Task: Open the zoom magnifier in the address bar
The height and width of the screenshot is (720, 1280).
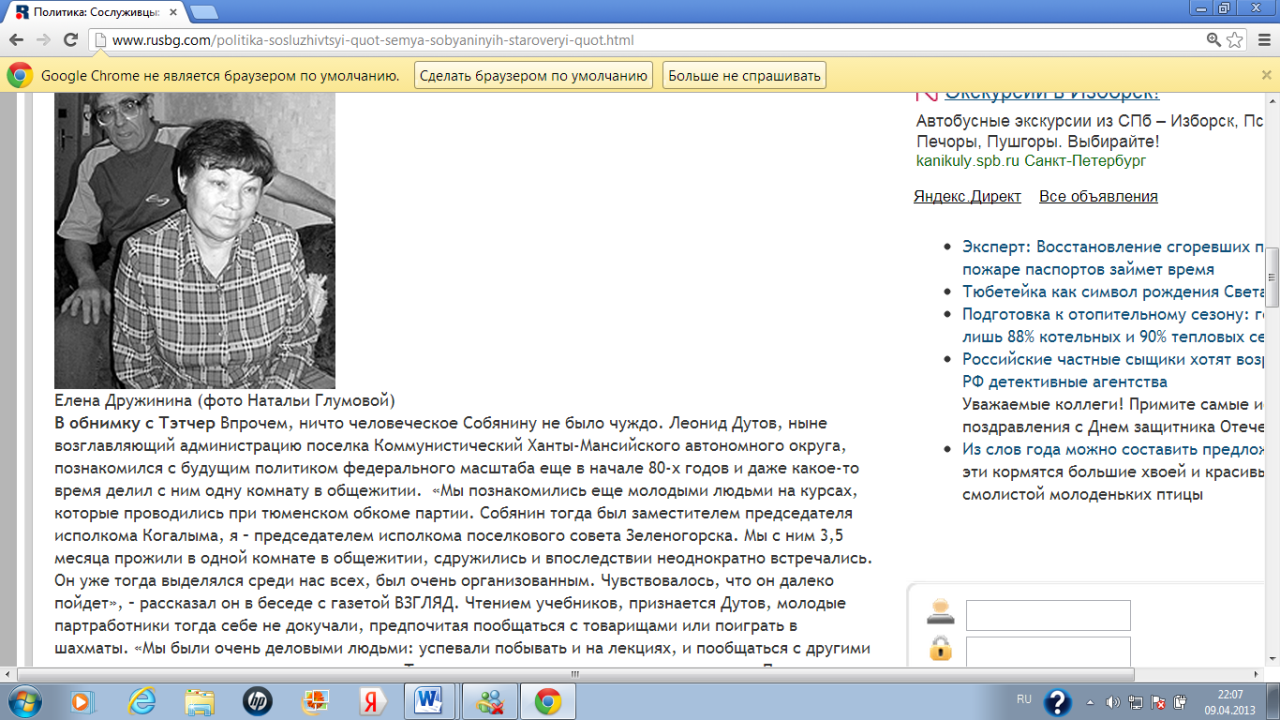Action: [x=1214, y=40]
